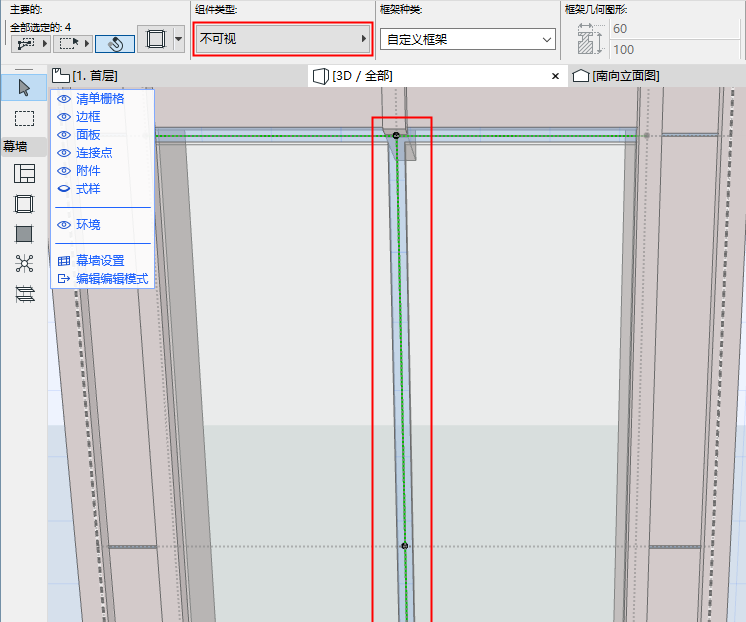
Task: Click the polygon selection method icon
Action: [26, 44]
